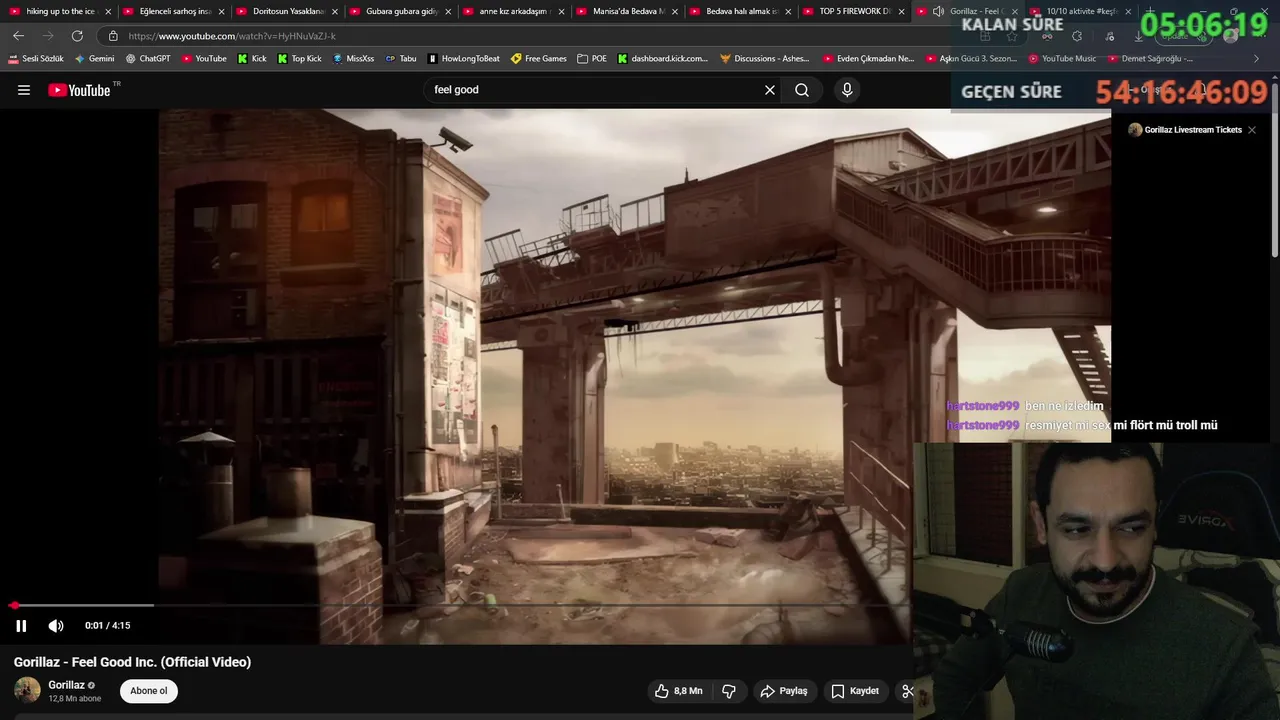Open the Gorillaz channel name link
Screen dimensions: 1280x720
click(66, 685)
